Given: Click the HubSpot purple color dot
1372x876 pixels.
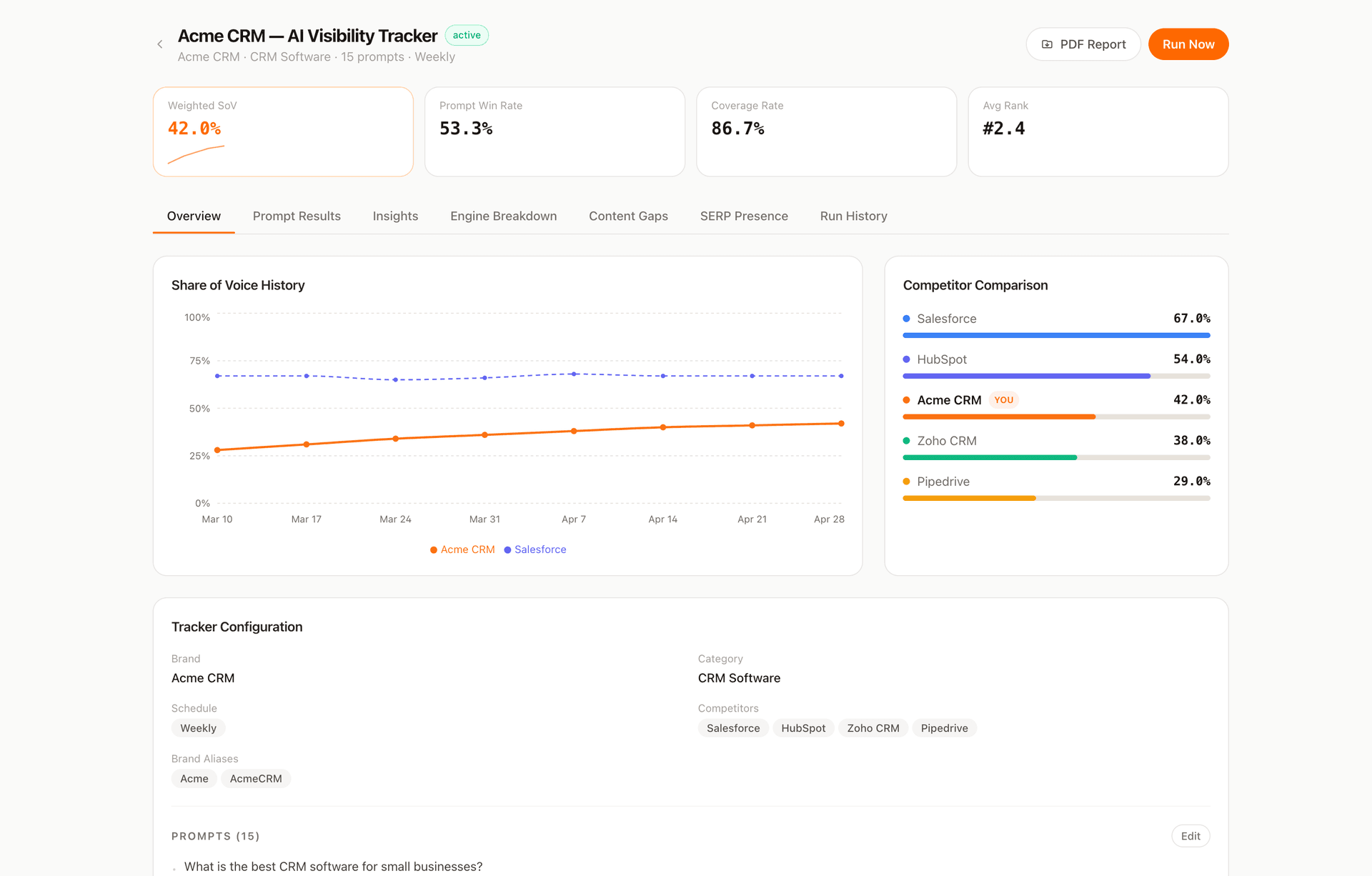Looking at the screenshot, I should [906, 359].
